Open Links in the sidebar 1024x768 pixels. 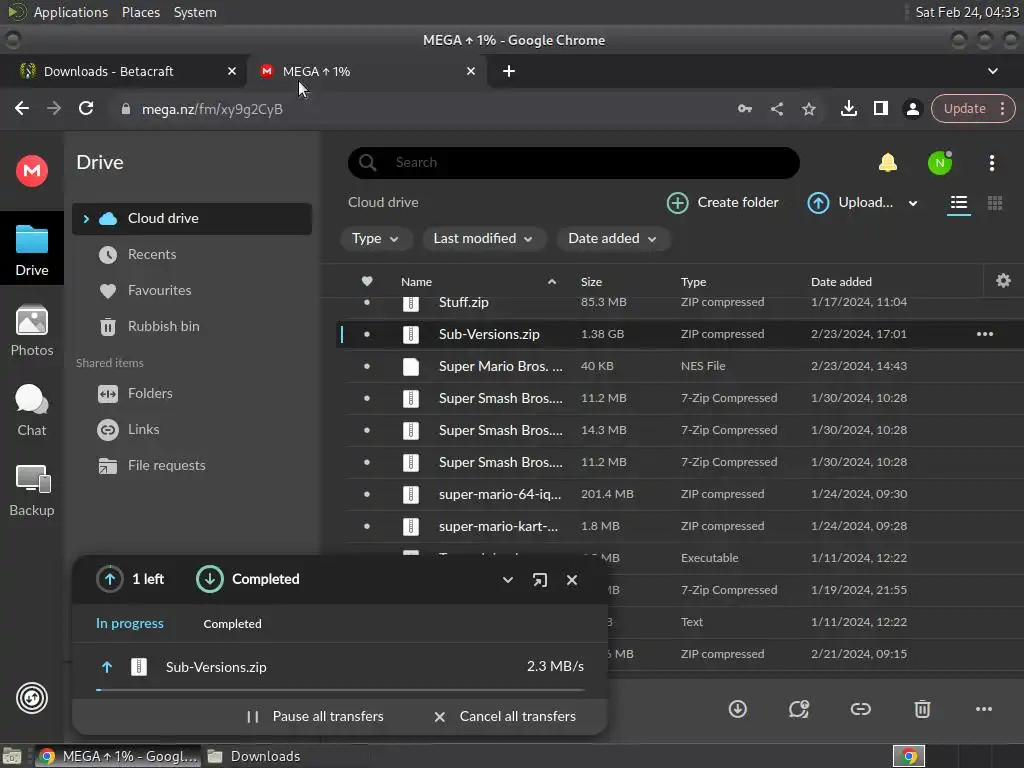pos(191,430)
